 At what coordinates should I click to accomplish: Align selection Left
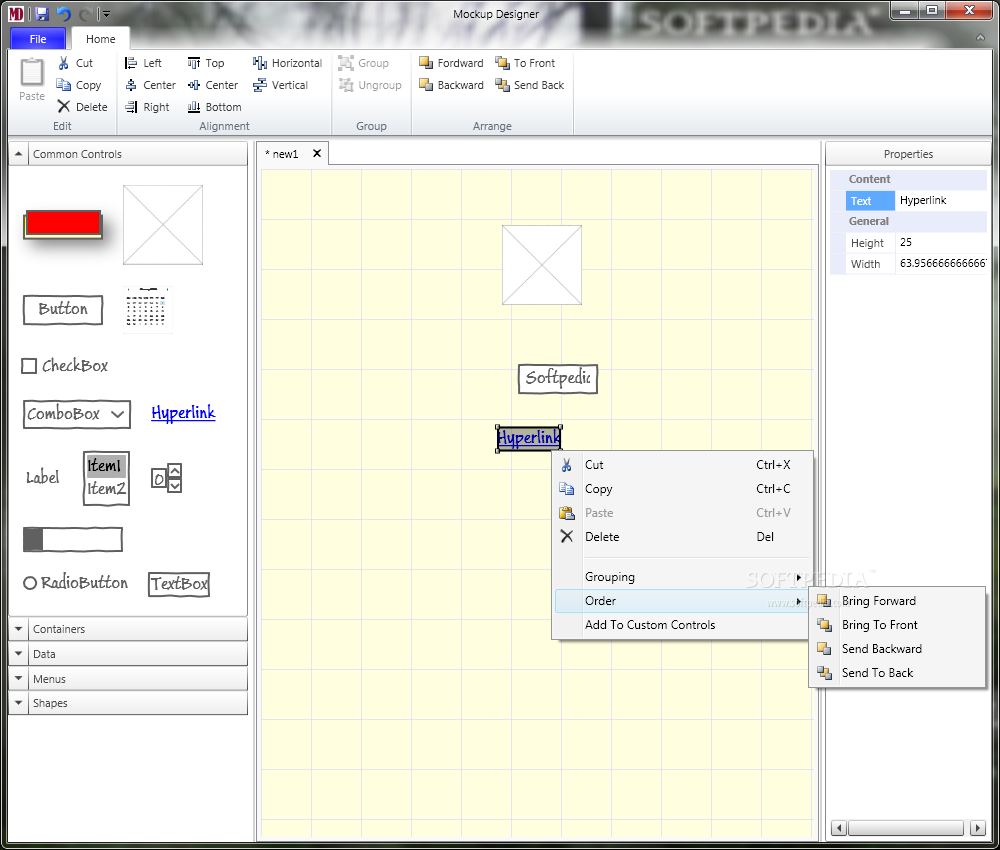143,63
